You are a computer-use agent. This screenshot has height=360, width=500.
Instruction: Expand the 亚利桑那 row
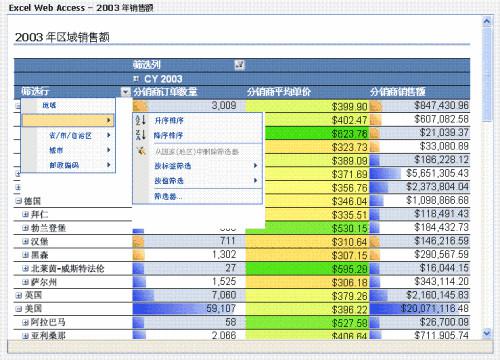coord(25,336)
